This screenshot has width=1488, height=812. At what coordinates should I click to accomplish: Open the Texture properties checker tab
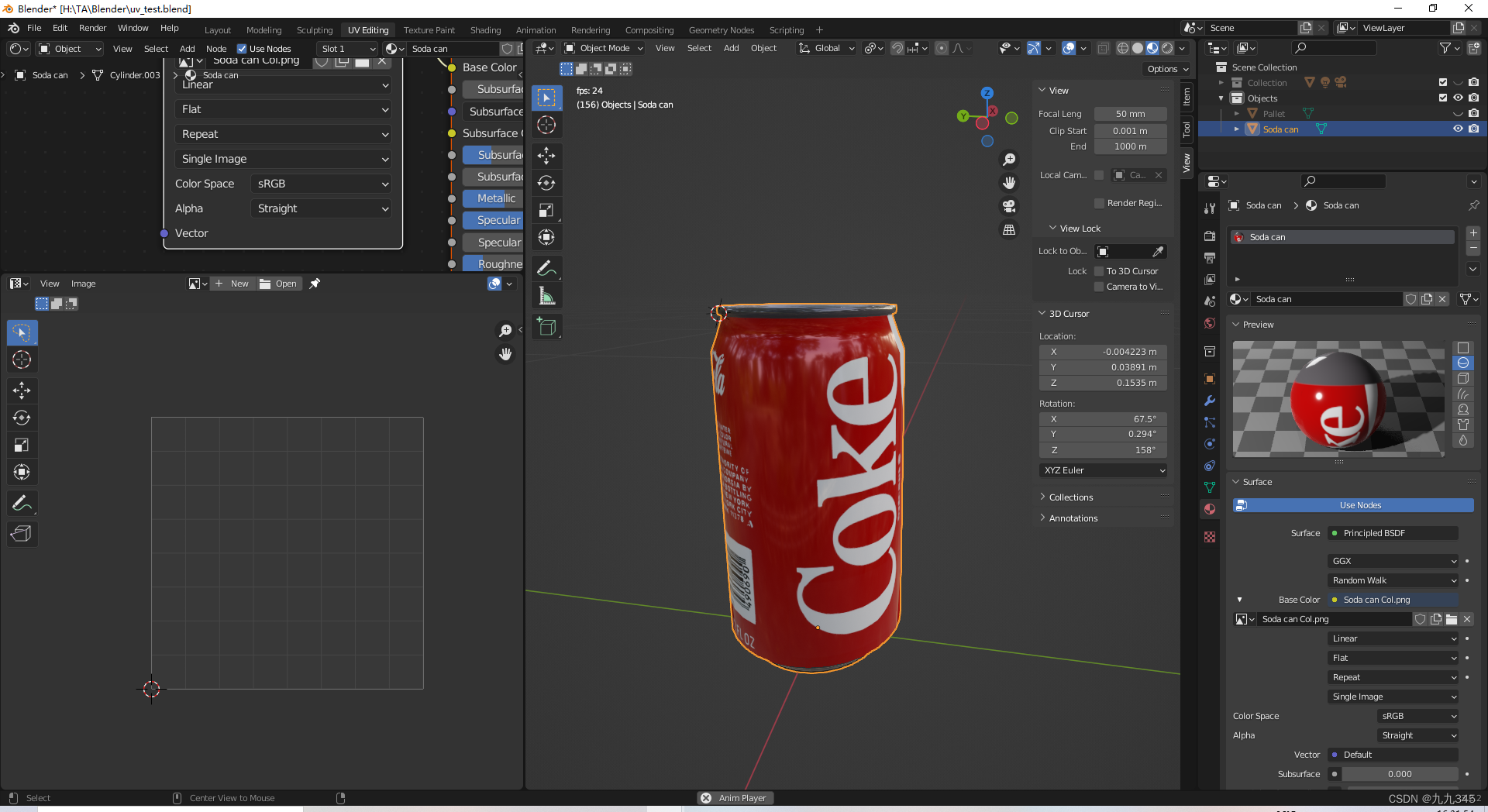click(1210, 537)
